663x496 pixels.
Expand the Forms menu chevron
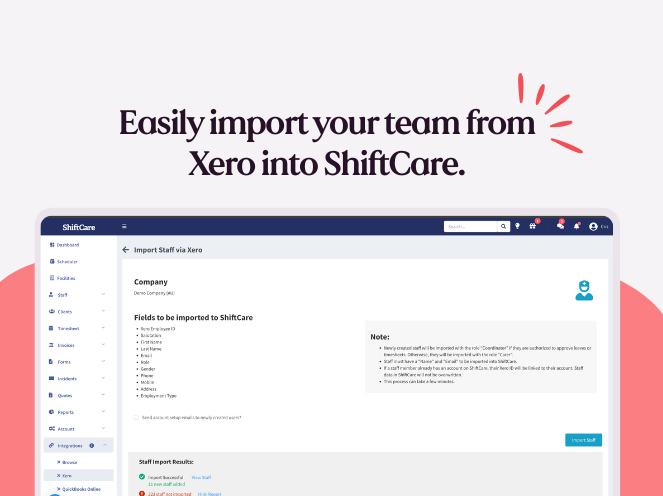click(x=103, y=361)
